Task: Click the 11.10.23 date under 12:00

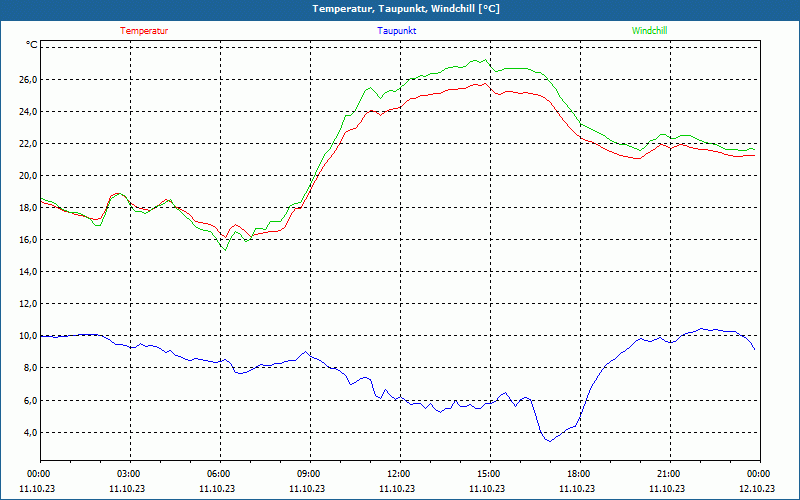Action: pos(397,488)
